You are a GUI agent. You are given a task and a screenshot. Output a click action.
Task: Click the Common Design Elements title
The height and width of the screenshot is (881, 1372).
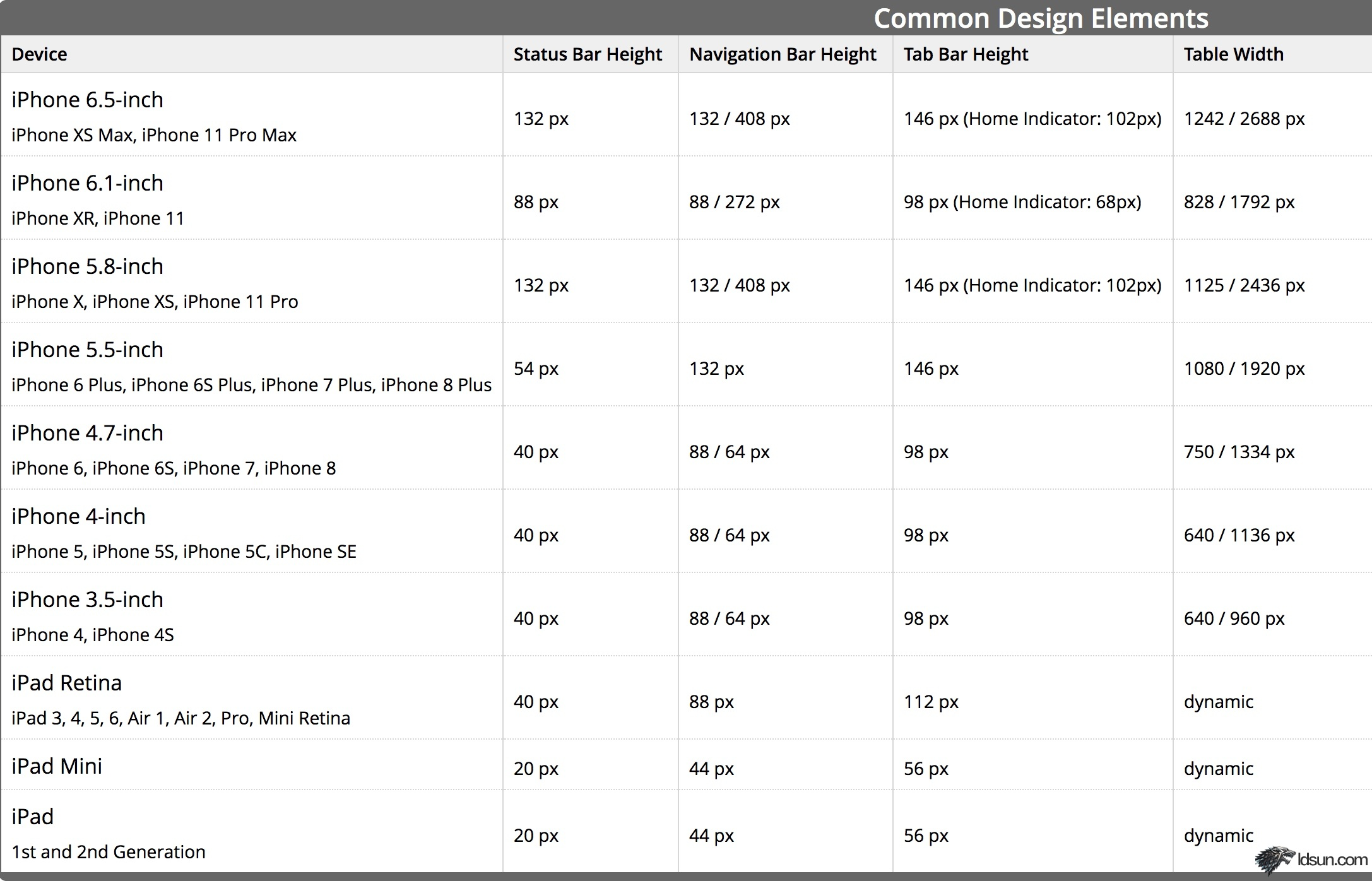pos(1041,18)
